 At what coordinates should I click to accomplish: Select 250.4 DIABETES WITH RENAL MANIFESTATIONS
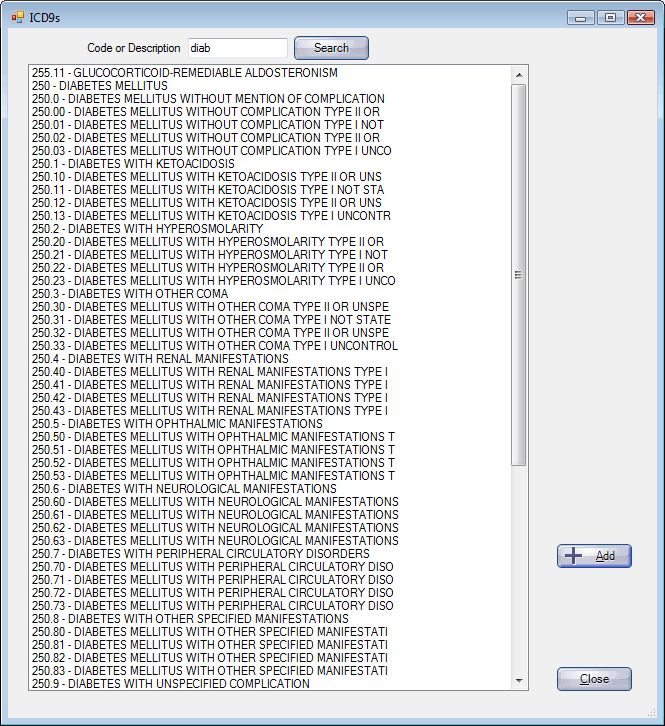coord(160,359)
